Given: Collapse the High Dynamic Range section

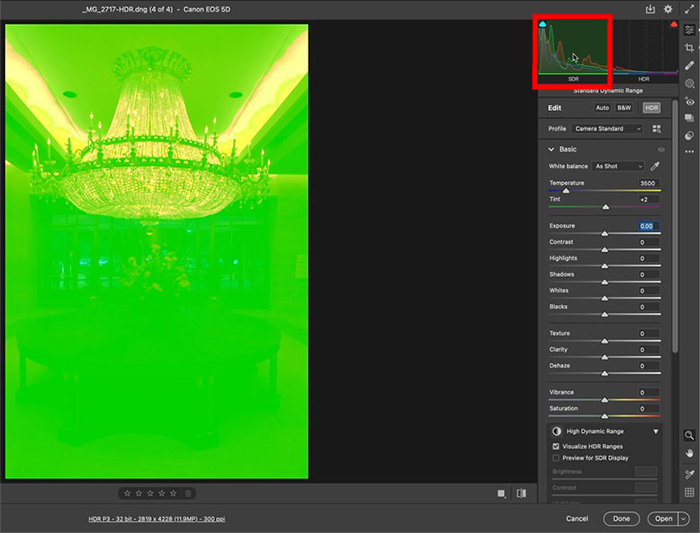Looking at the screenshot, I should tap(656, 432).
